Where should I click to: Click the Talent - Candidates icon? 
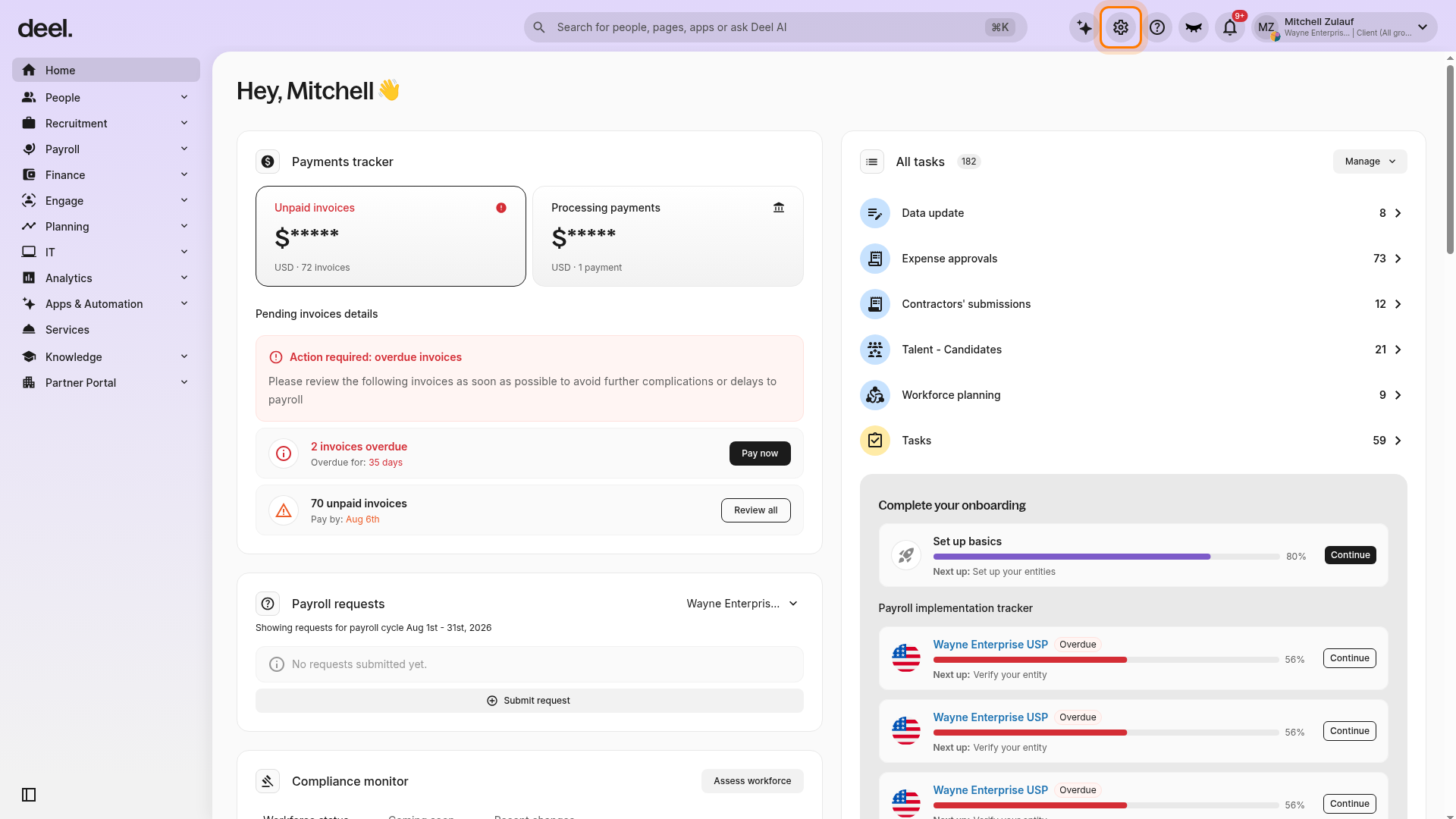click(875, 350)
